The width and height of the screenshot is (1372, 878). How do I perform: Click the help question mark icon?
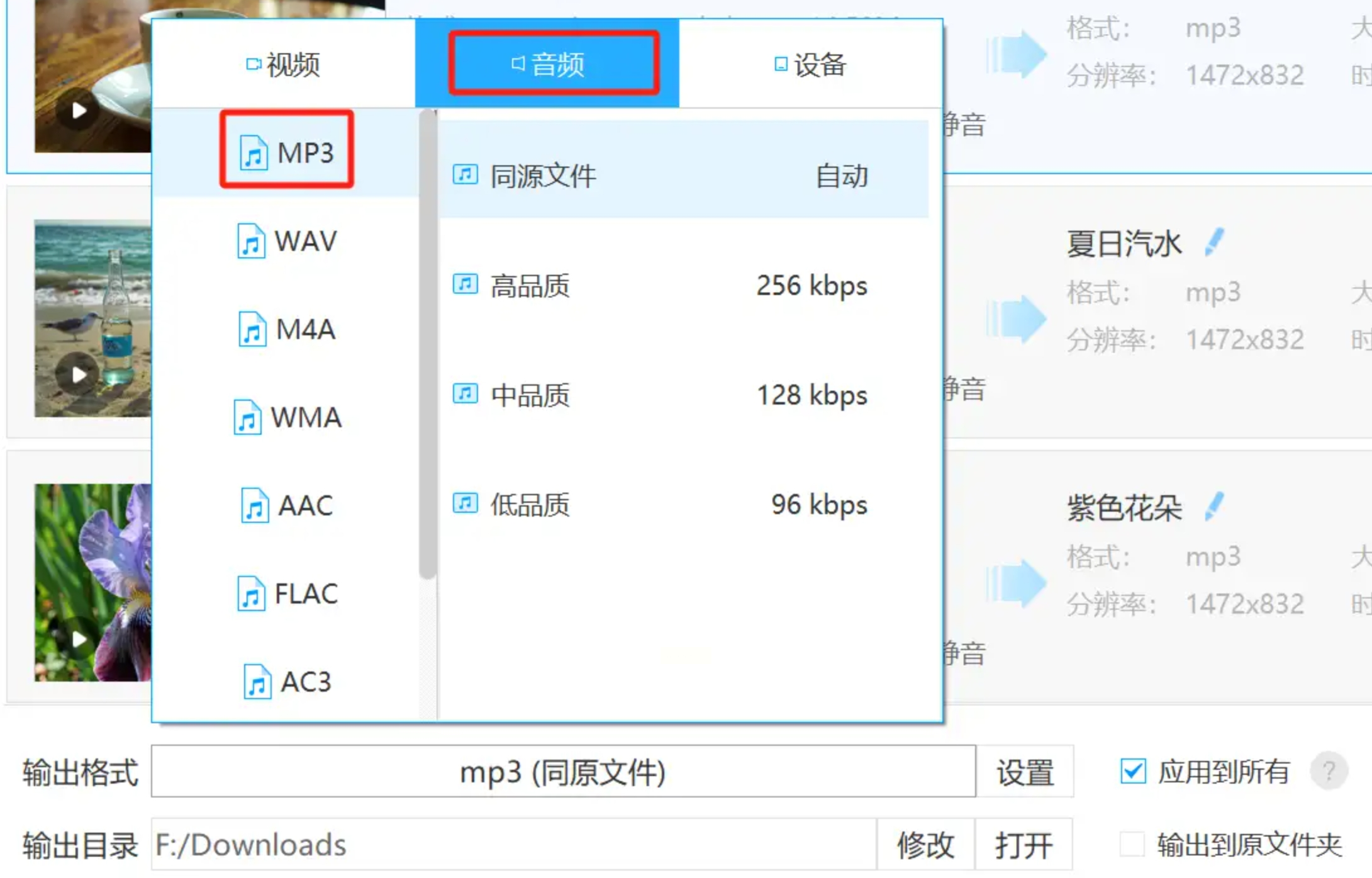tap(1328, 771)
